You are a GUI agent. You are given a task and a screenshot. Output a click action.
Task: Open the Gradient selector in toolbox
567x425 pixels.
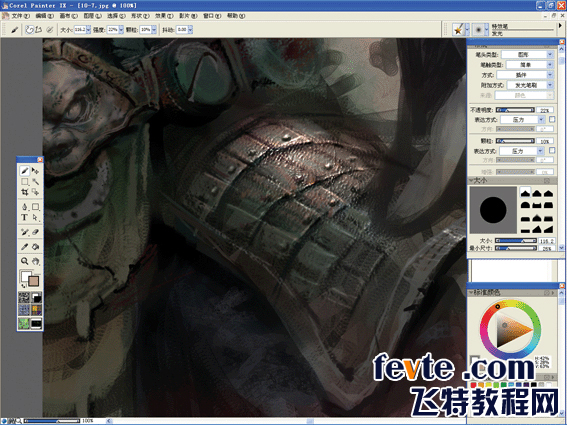36,298
